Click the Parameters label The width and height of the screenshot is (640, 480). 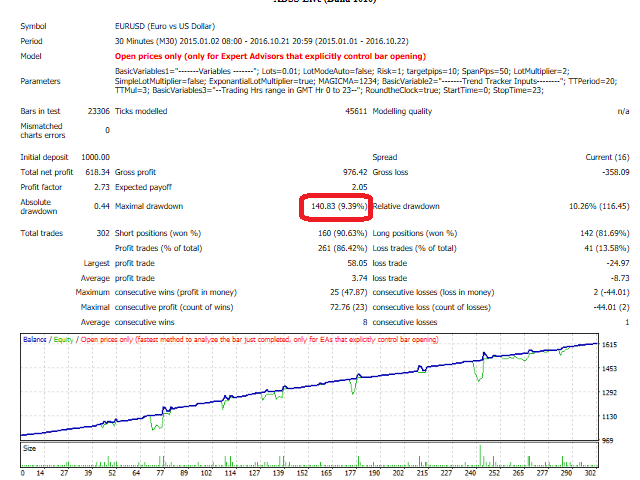(40, 81)
